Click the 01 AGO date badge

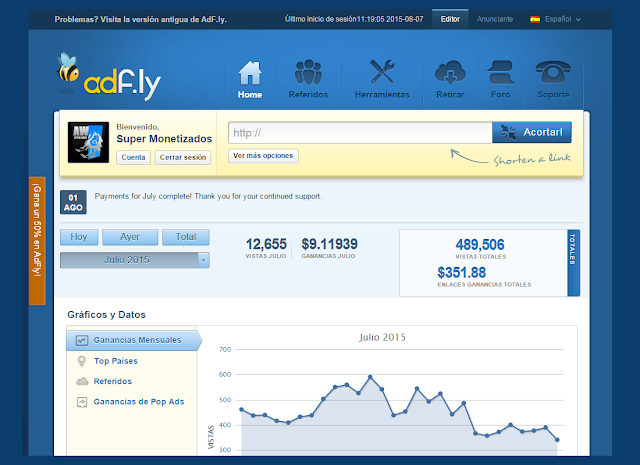click(x=73, y=202)
